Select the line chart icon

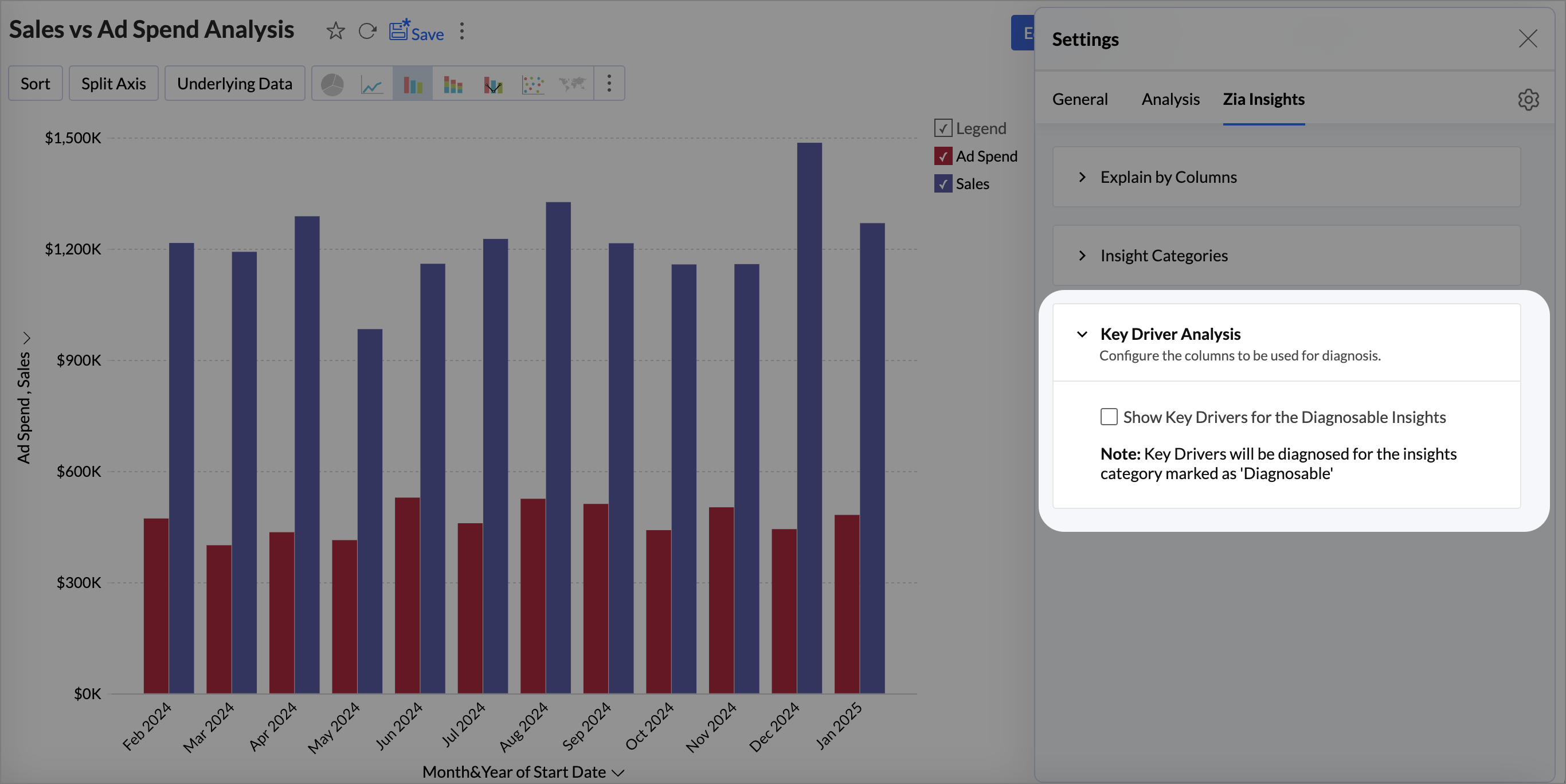371,84
